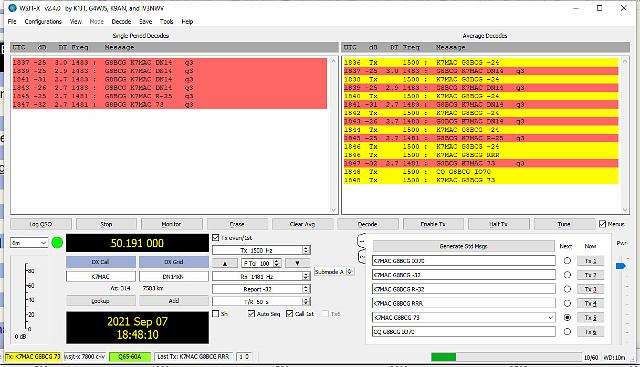This screenshot has height=367, width=640.
Task: Open the Tools menu
Action: (x=167, y=22)
